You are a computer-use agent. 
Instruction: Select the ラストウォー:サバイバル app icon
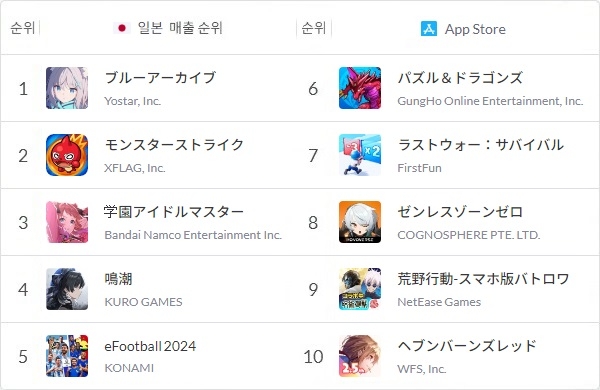[360, 155]
